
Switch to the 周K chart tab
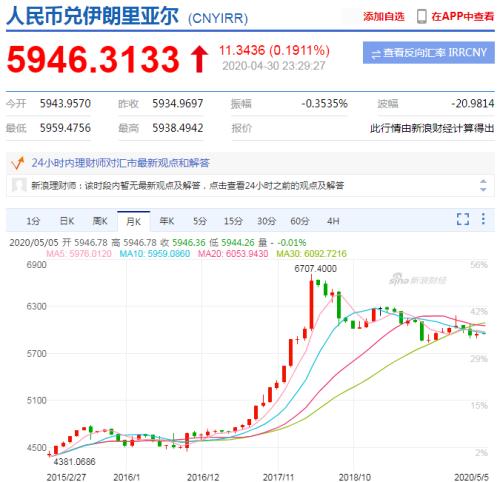click(x=100, y=221)
